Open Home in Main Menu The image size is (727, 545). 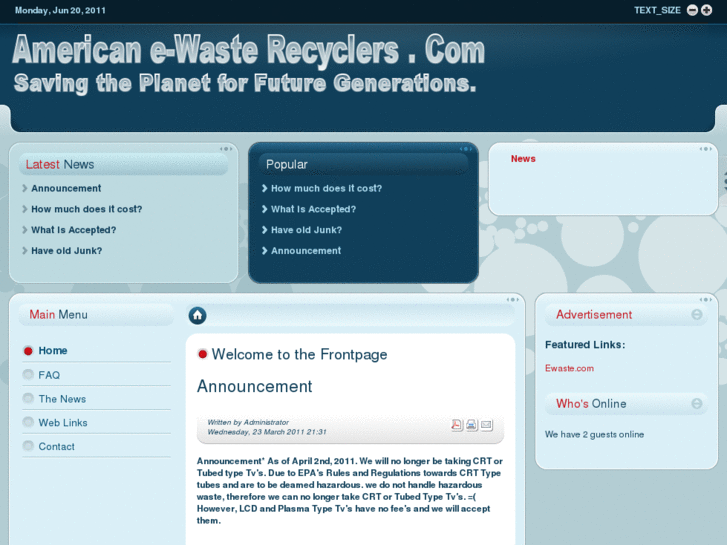[53, 351]
